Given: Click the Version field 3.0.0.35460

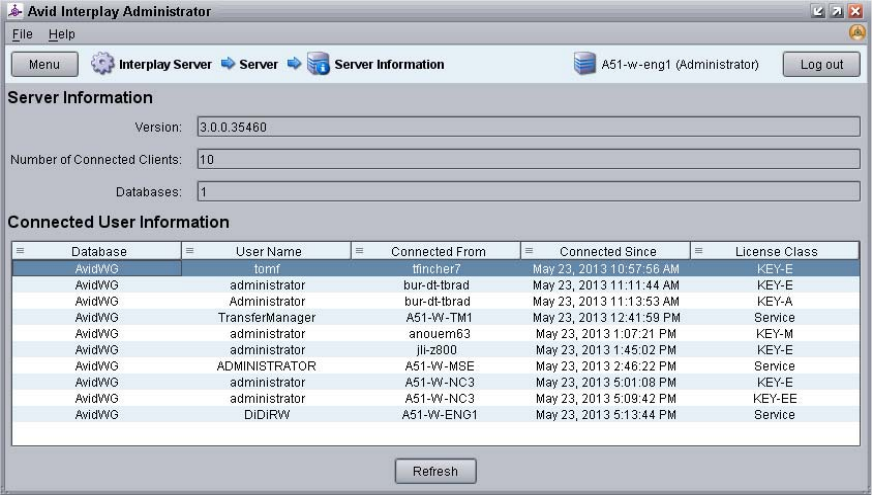Looking at the screenshot, I should (x=528, y=127).
